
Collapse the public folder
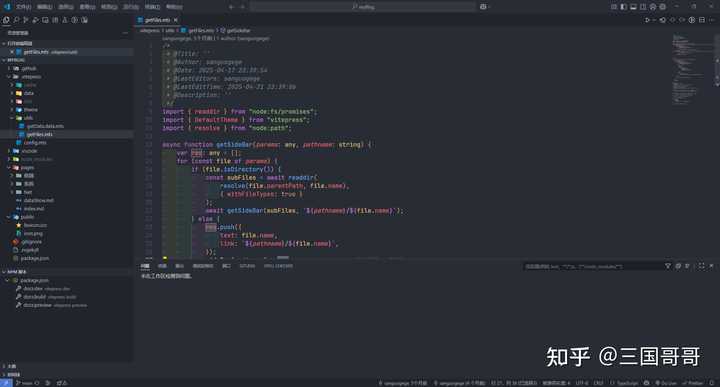[9, 217]
